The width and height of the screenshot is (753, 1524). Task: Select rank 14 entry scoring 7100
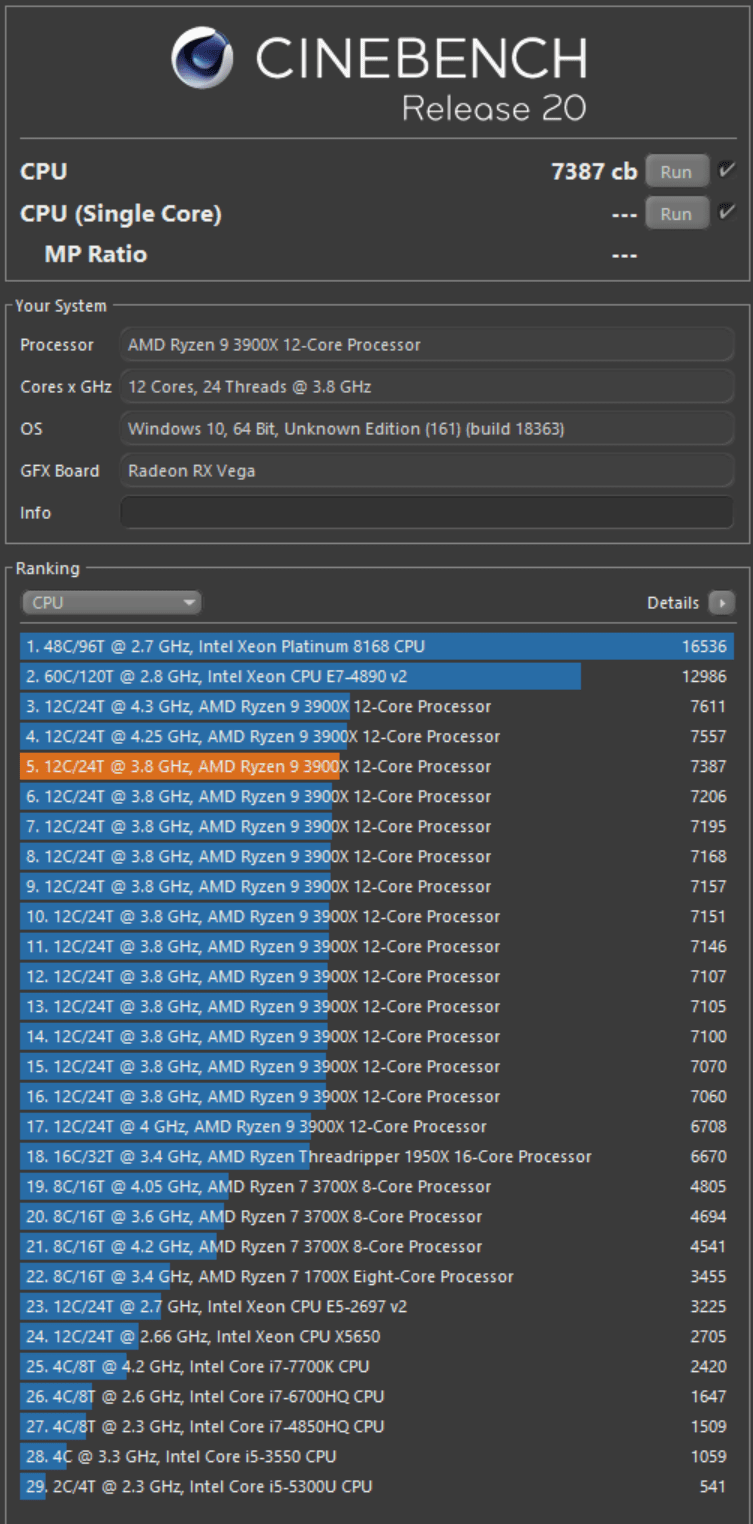(377, 1036)
